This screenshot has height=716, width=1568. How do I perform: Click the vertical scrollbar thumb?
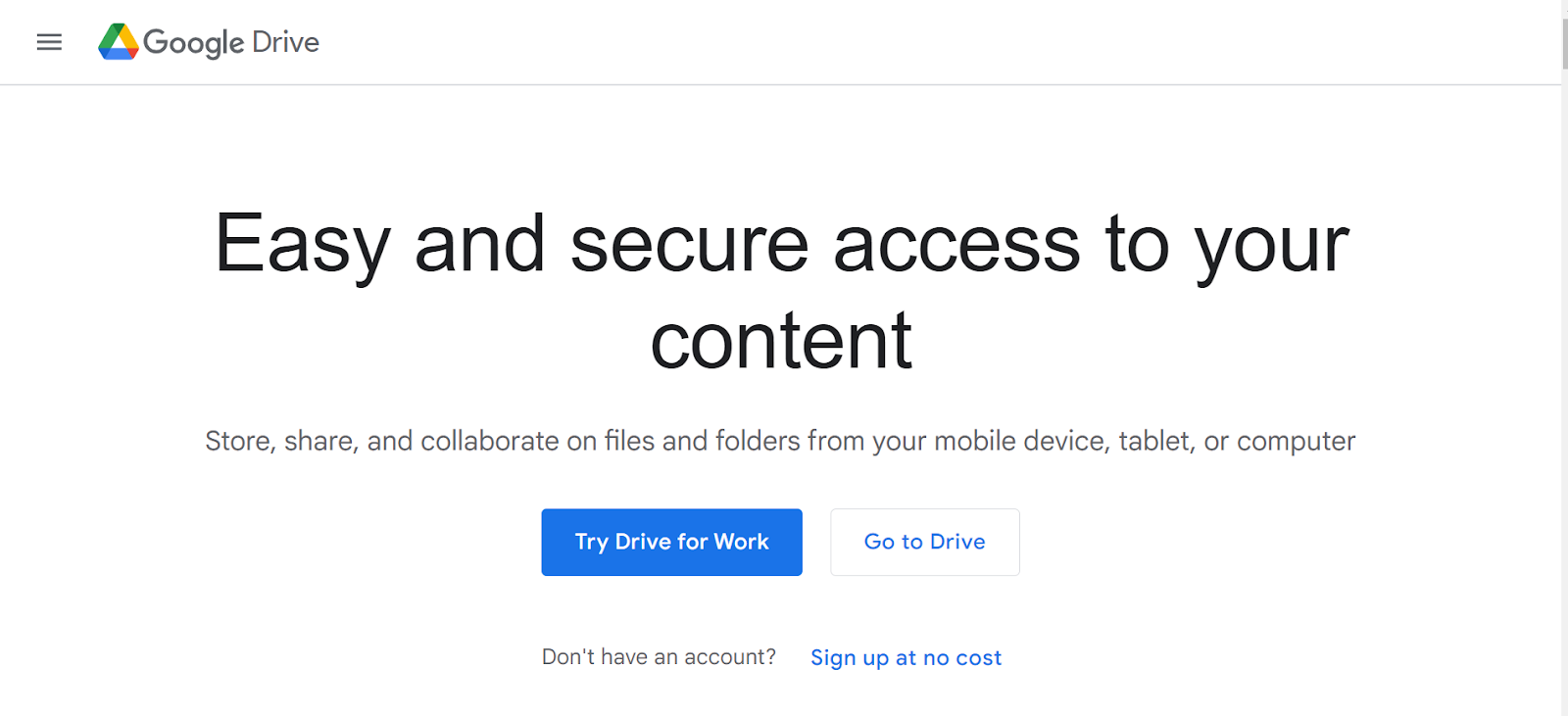click(1564, 39)
